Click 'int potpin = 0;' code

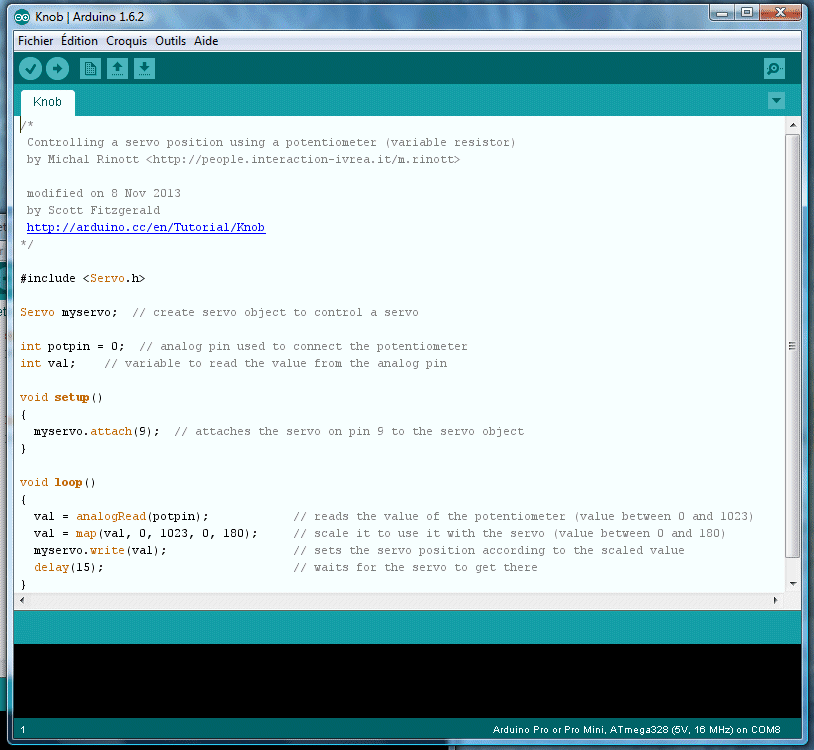click(x=72, y=346)
